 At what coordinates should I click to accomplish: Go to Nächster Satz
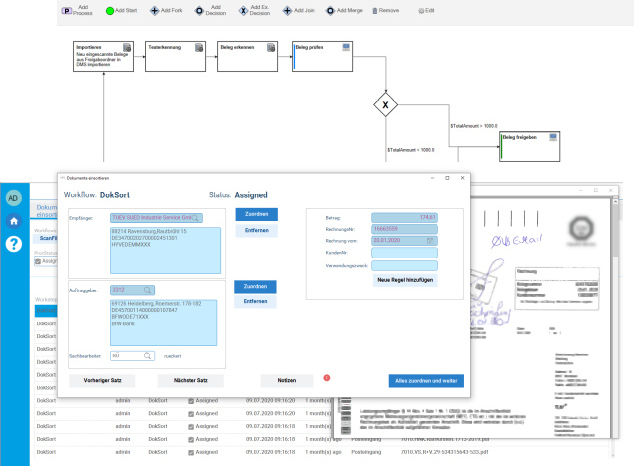[190, 381]
